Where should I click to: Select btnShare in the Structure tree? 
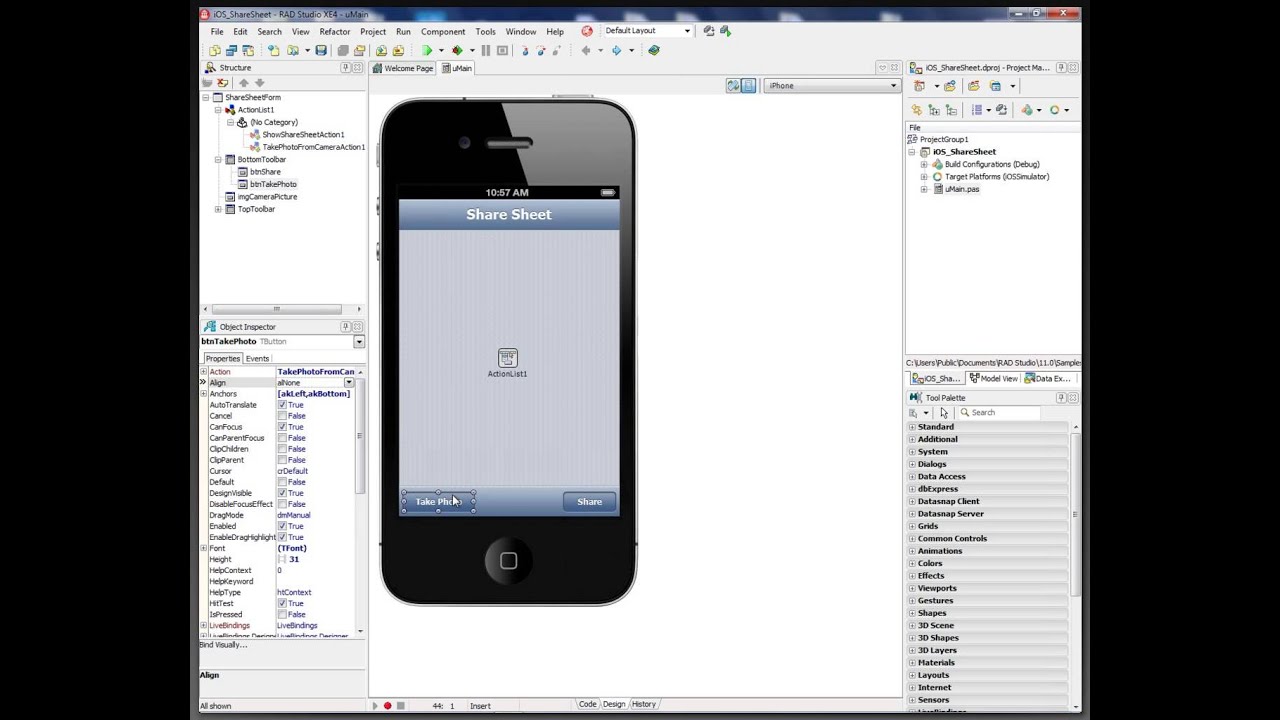click(x=265, y=172)
